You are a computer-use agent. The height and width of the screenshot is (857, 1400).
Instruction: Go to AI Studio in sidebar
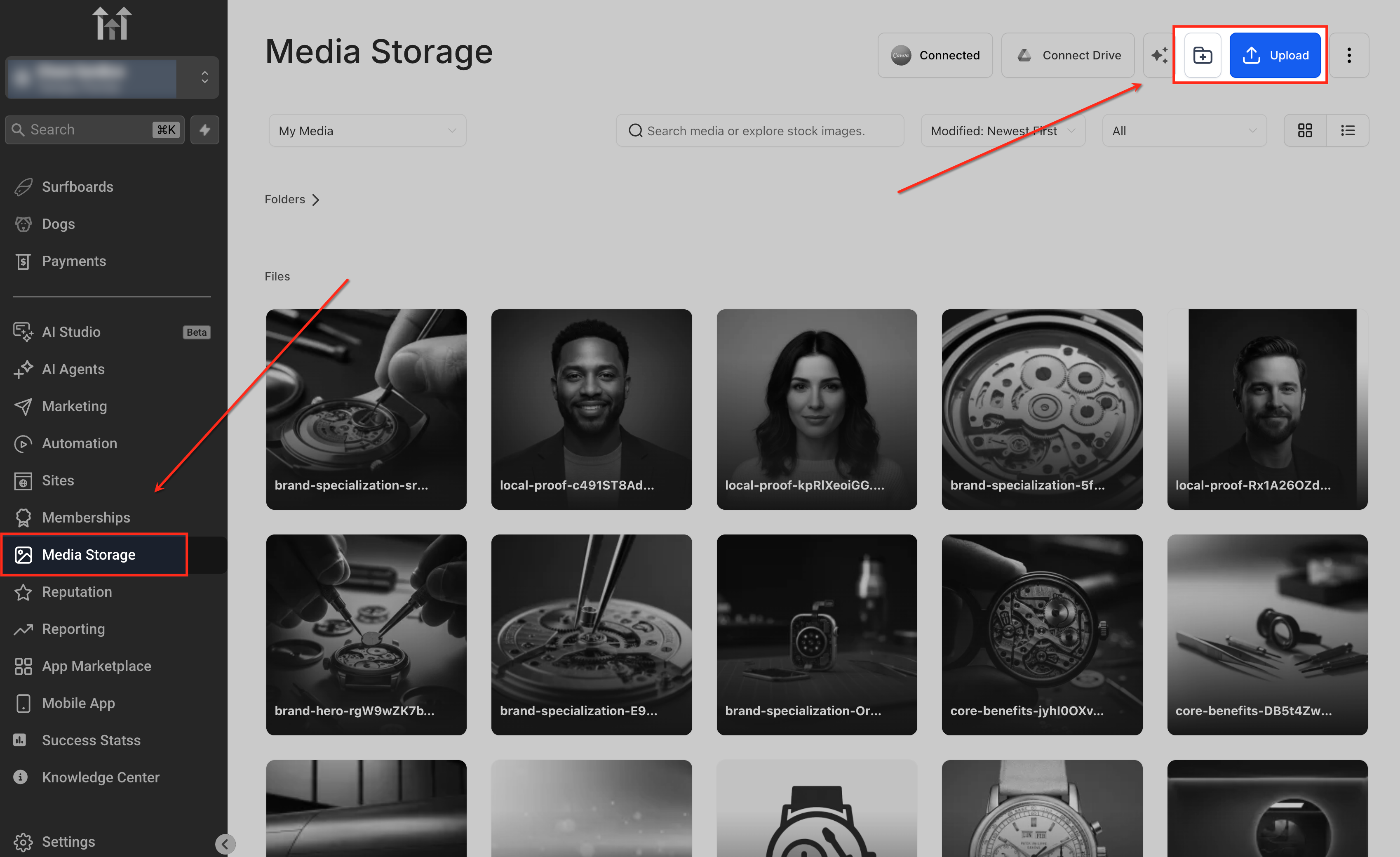[71, 332]
